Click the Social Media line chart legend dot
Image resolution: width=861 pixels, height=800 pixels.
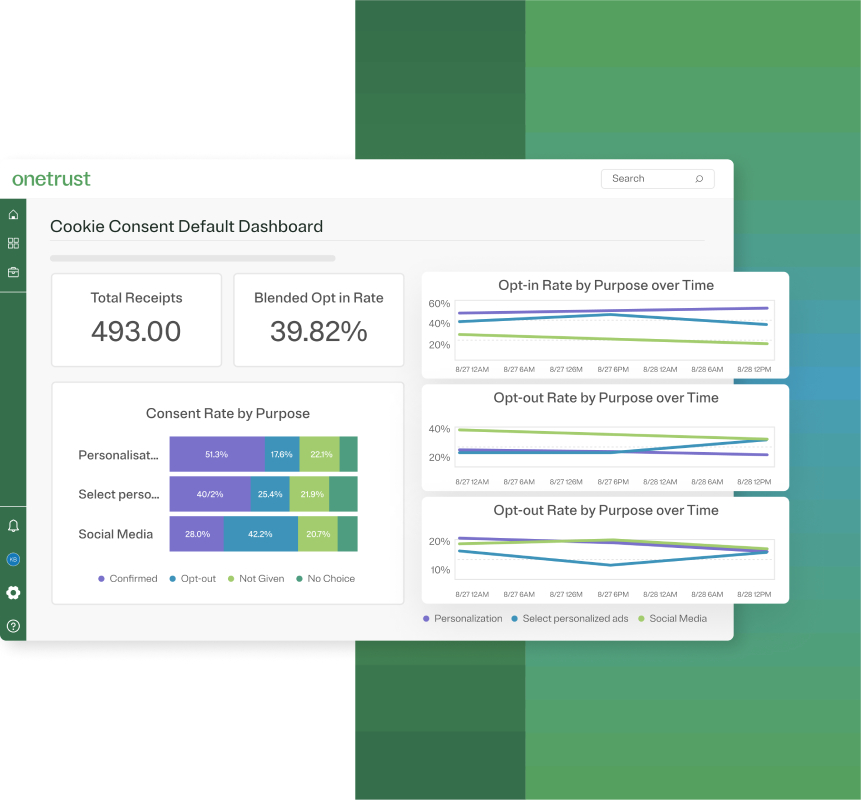tap(641, 619)
